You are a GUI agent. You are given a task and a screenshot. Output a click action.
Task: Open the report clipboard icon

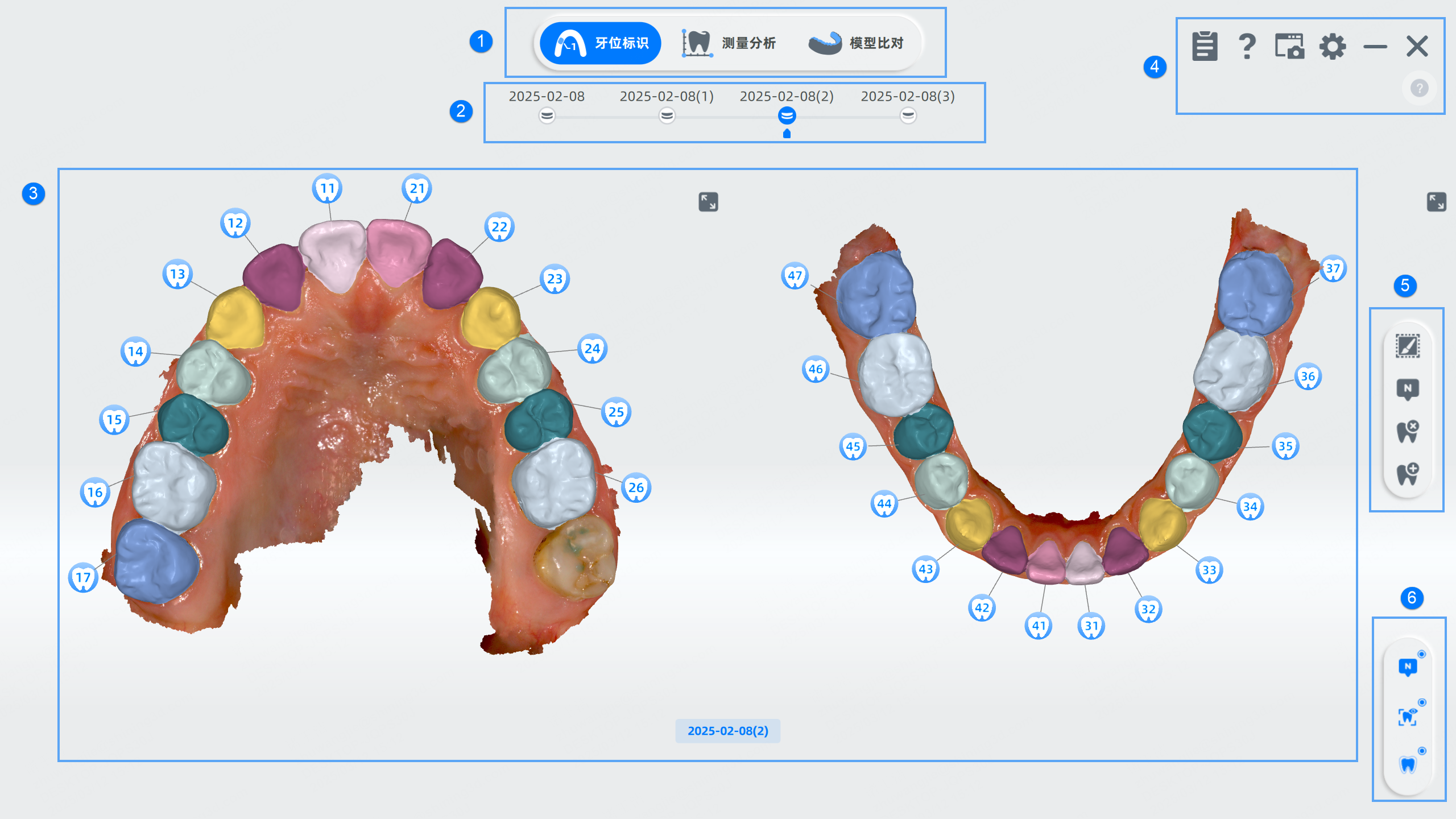coord(1205,45)
